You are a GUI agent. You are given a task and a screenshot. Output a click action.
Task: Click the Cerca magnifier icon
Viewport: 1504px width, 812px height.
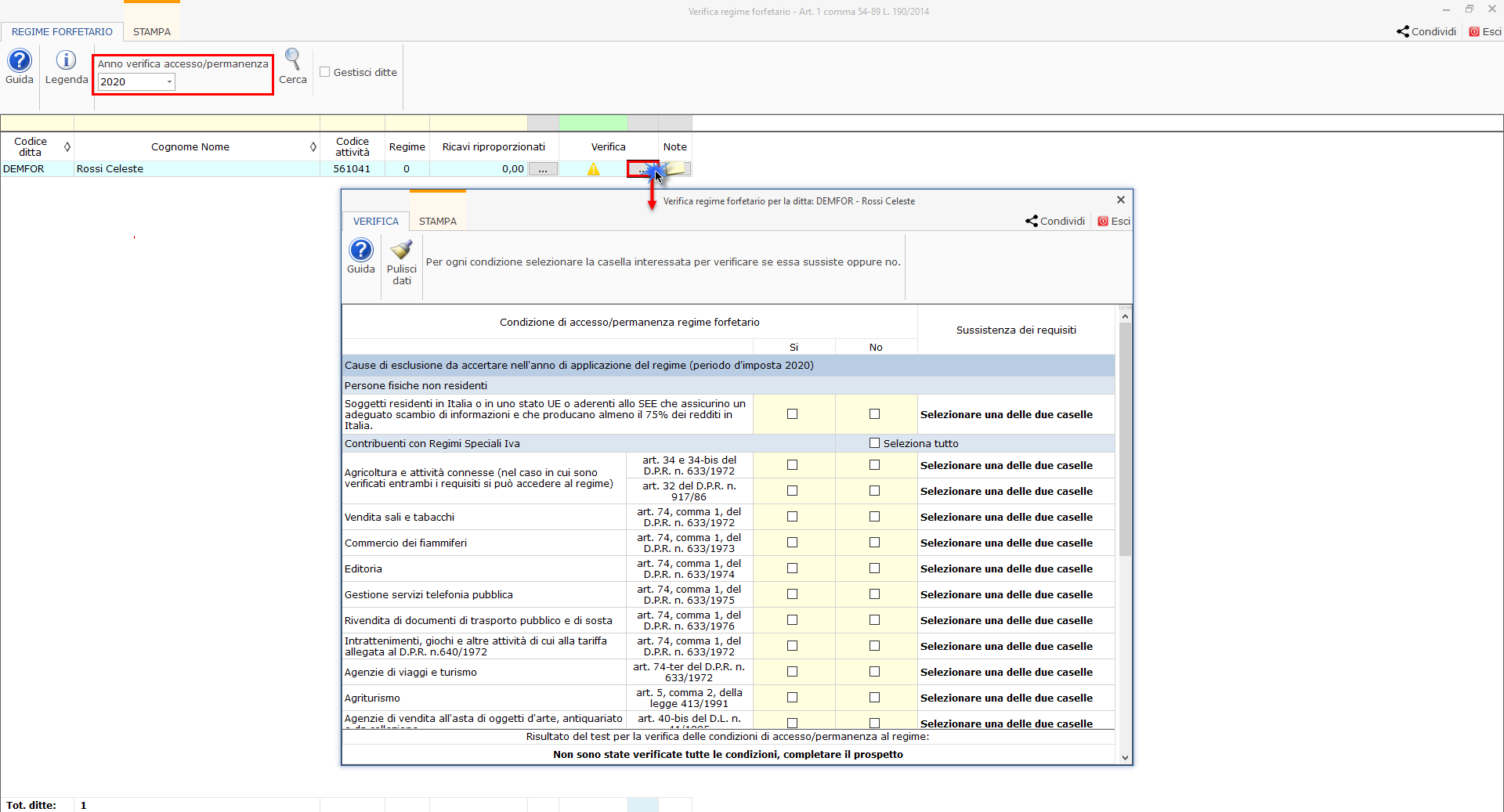pos(292,60)
